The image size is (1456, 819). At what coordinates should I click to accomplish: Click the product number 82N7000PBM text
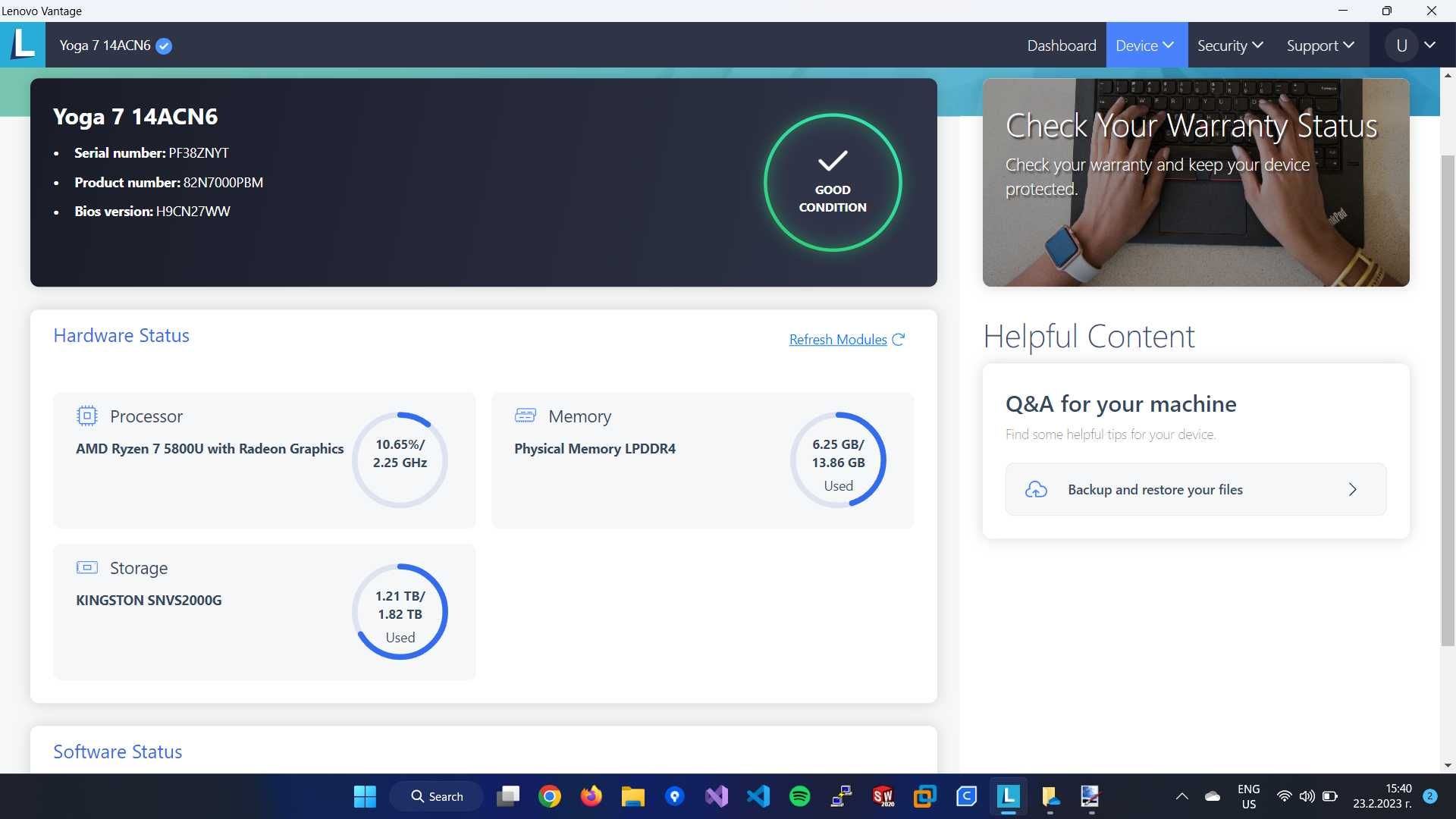pyautogui.click(x=223, y=183)
